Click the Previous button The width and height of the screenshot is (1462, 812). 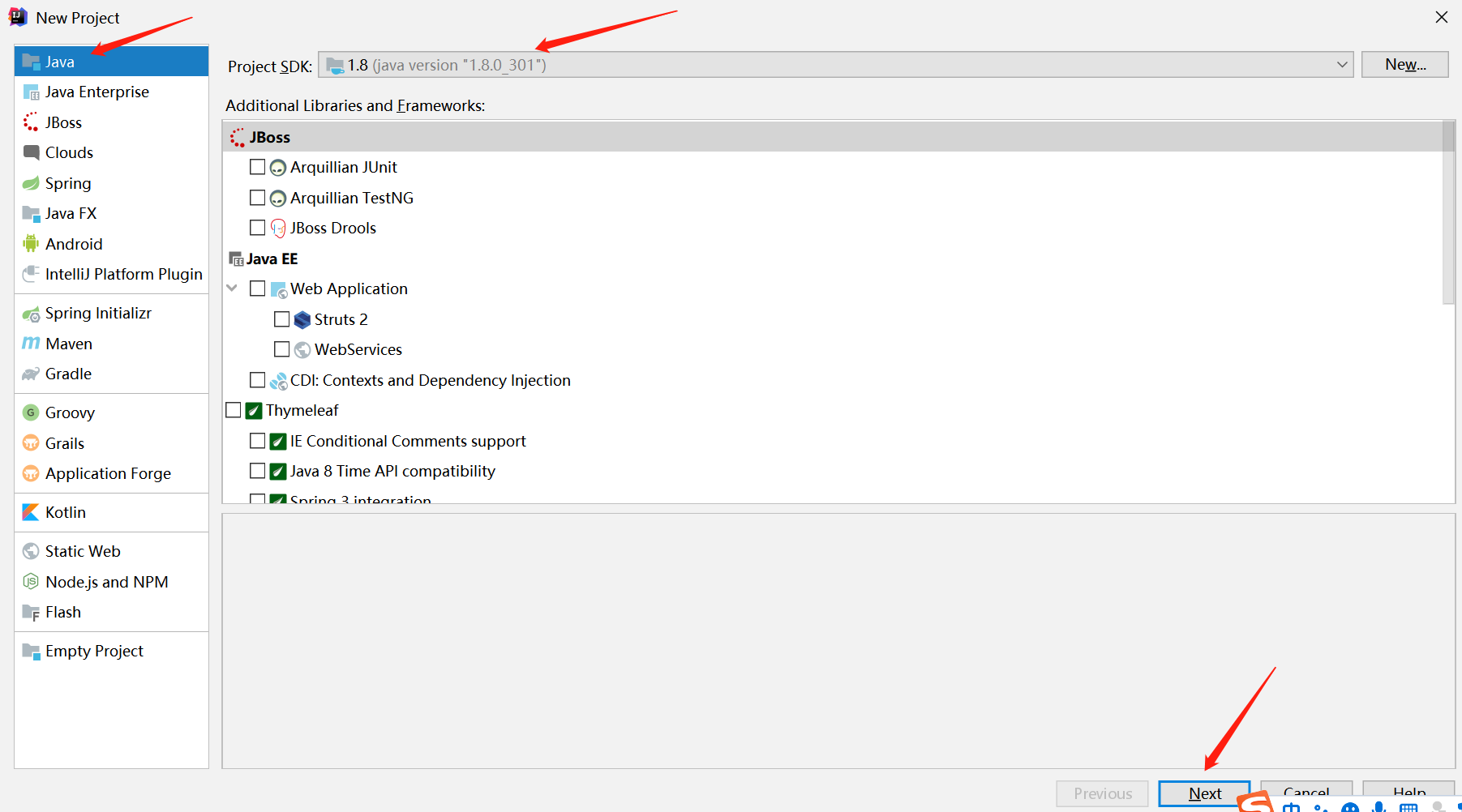[x=1103, y=794]
